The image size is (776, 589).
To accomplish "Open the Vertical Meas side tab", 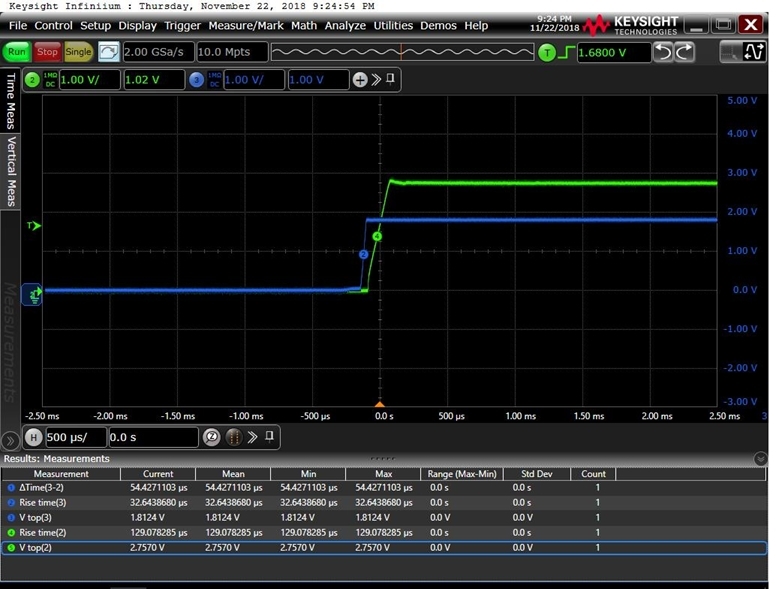I will pyautogui.click(x=10, y=171).
